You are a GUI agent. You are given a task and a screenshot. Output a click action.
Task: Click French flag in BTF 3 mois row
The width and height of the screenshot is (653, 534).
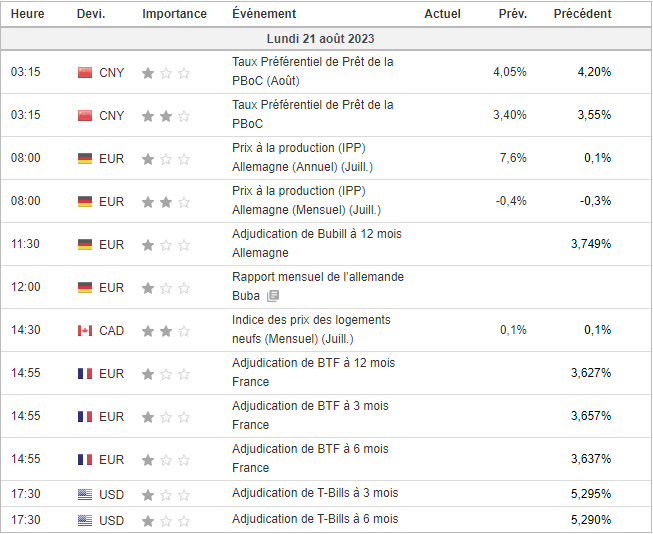[85, 416]
